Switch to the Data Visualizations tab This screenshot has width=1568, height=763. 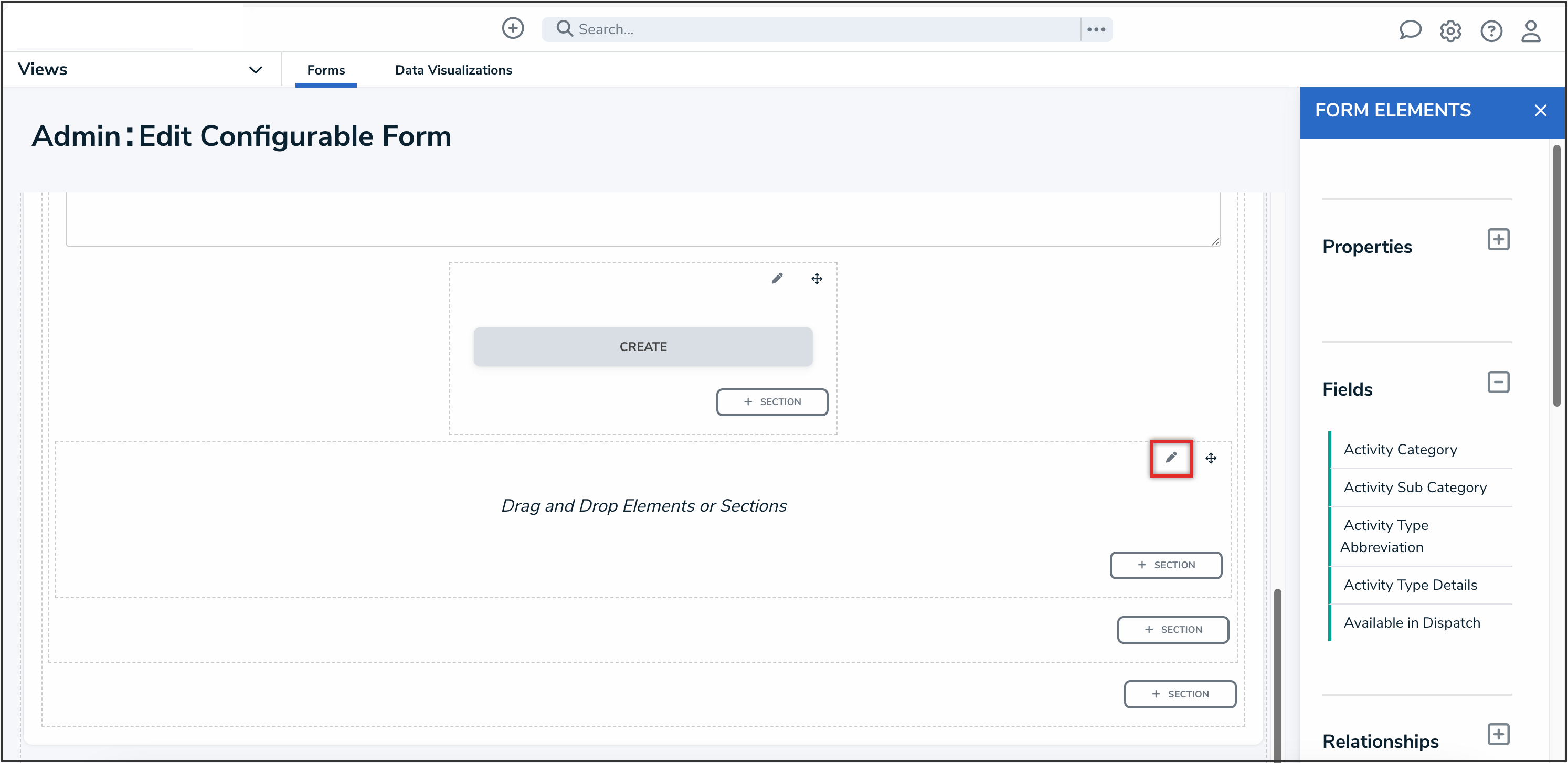point(453,70)
